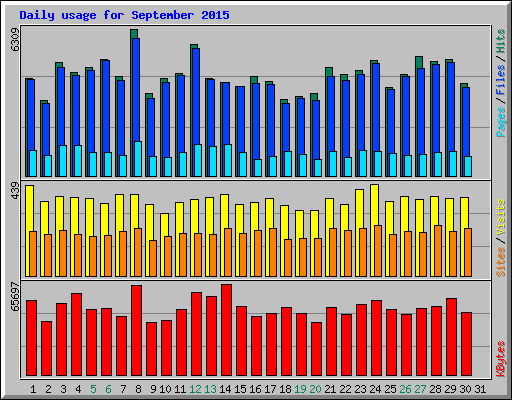Viewport: 512px width, 400px height.
Task: Click the blue 'Files' legend label
Action: pyautogui.click(x=500, y=80)
